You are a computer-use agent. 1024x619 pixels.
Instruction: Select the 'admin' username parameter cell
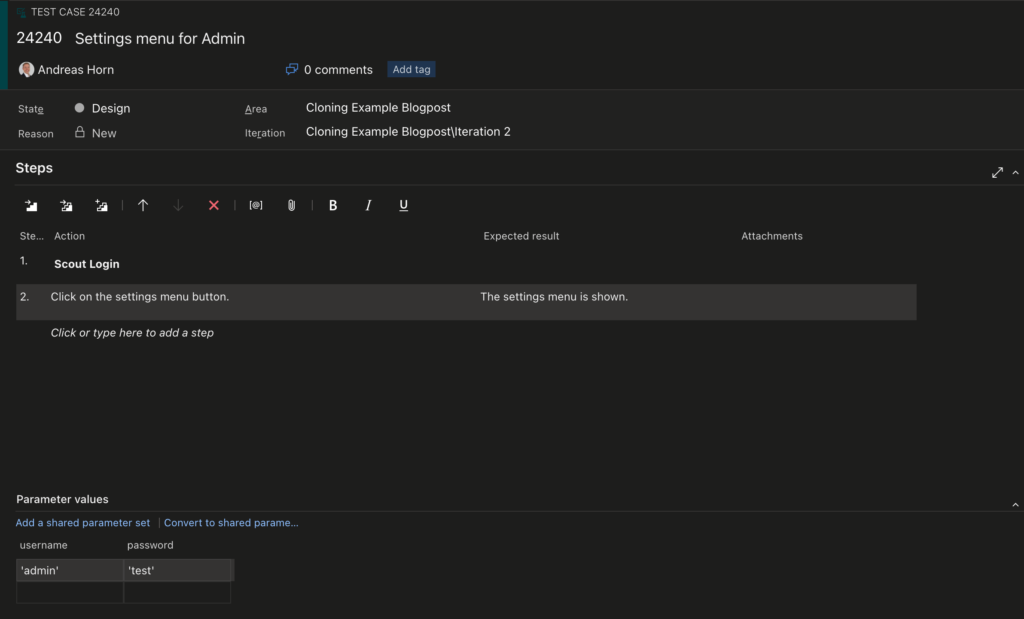point(69,570)
